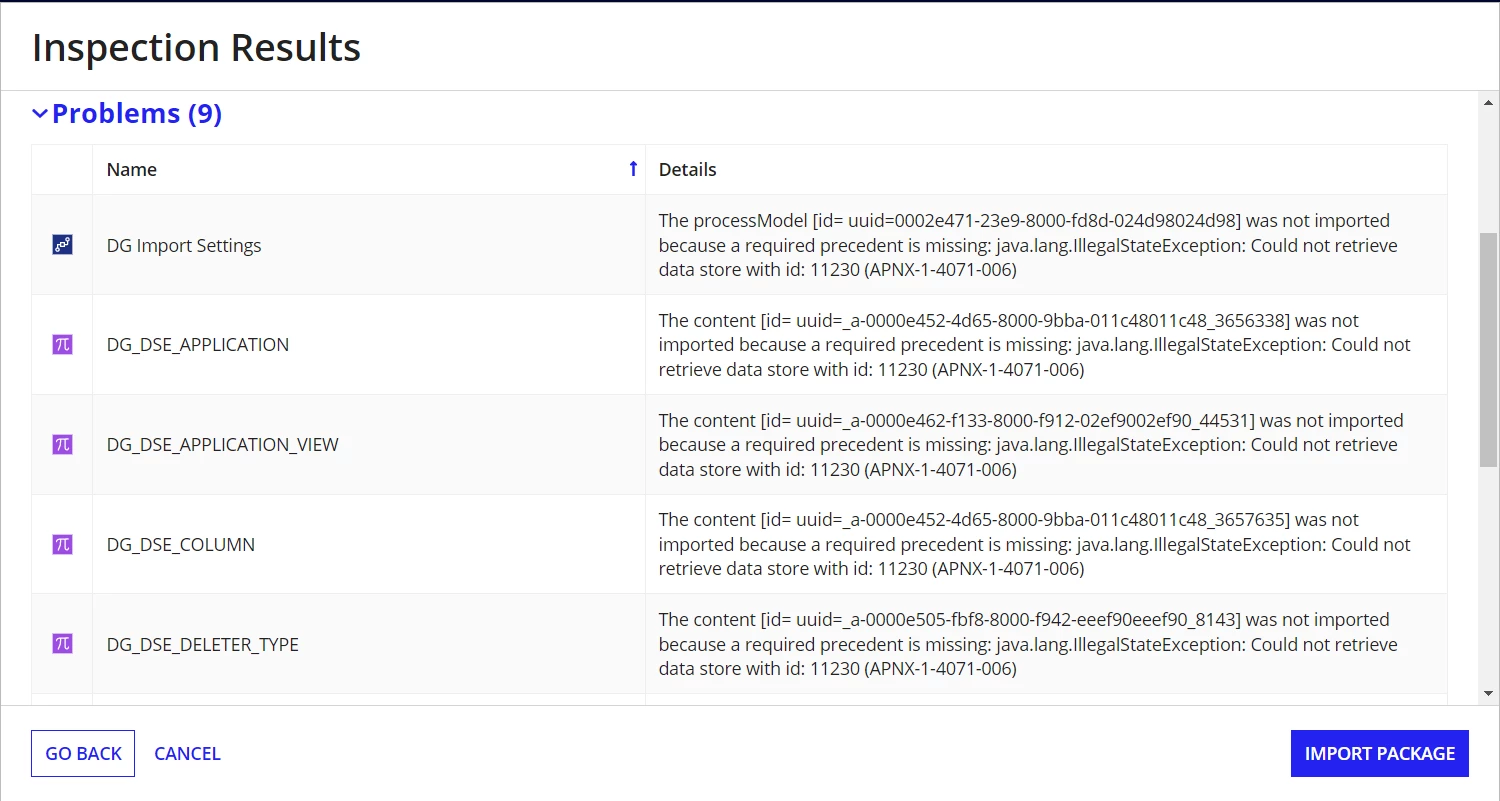This screenshot has height=801, width=1500.
Task: Select the DG_DSE_DELETER_TYPE name cell
Action: click(369, 644)
